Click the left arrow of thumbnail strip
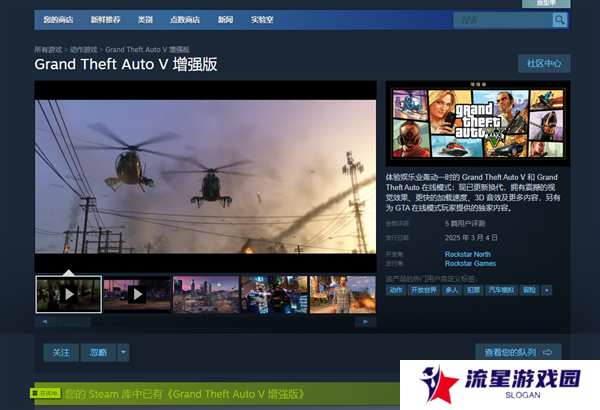Viewport: 600px width, 410px height. [45, 322]
